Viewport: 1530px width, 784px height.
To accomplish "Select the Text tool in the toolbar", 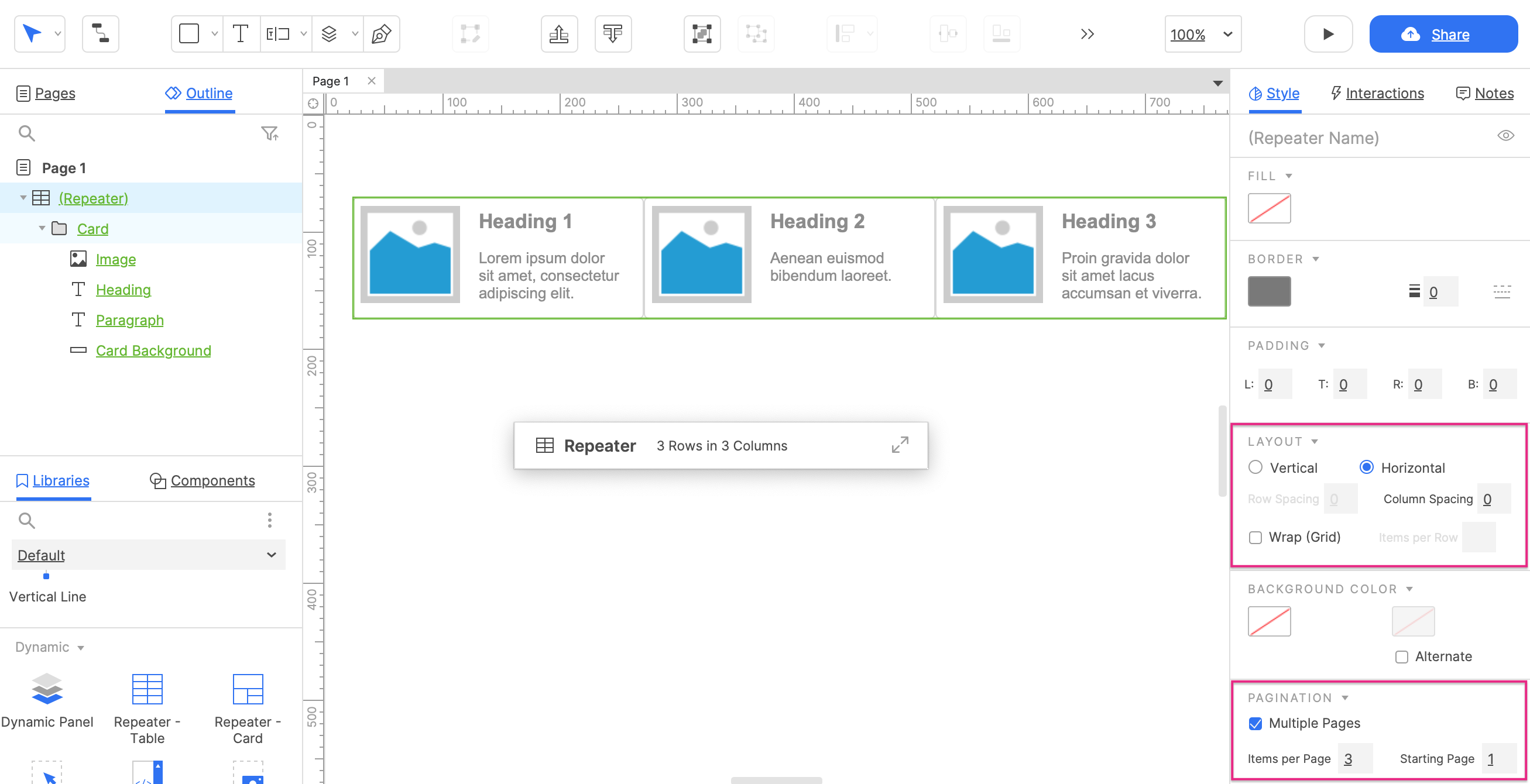I will 241,34.
